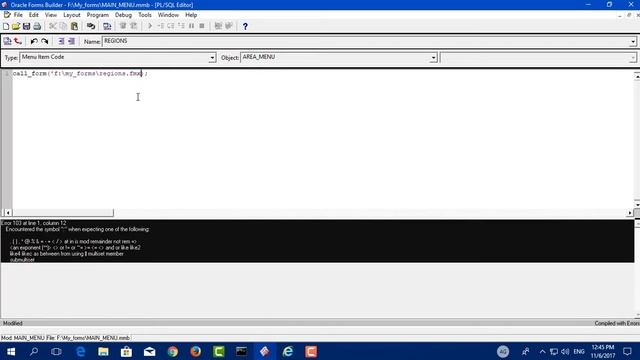Open the Program menu

coord(98,15)
